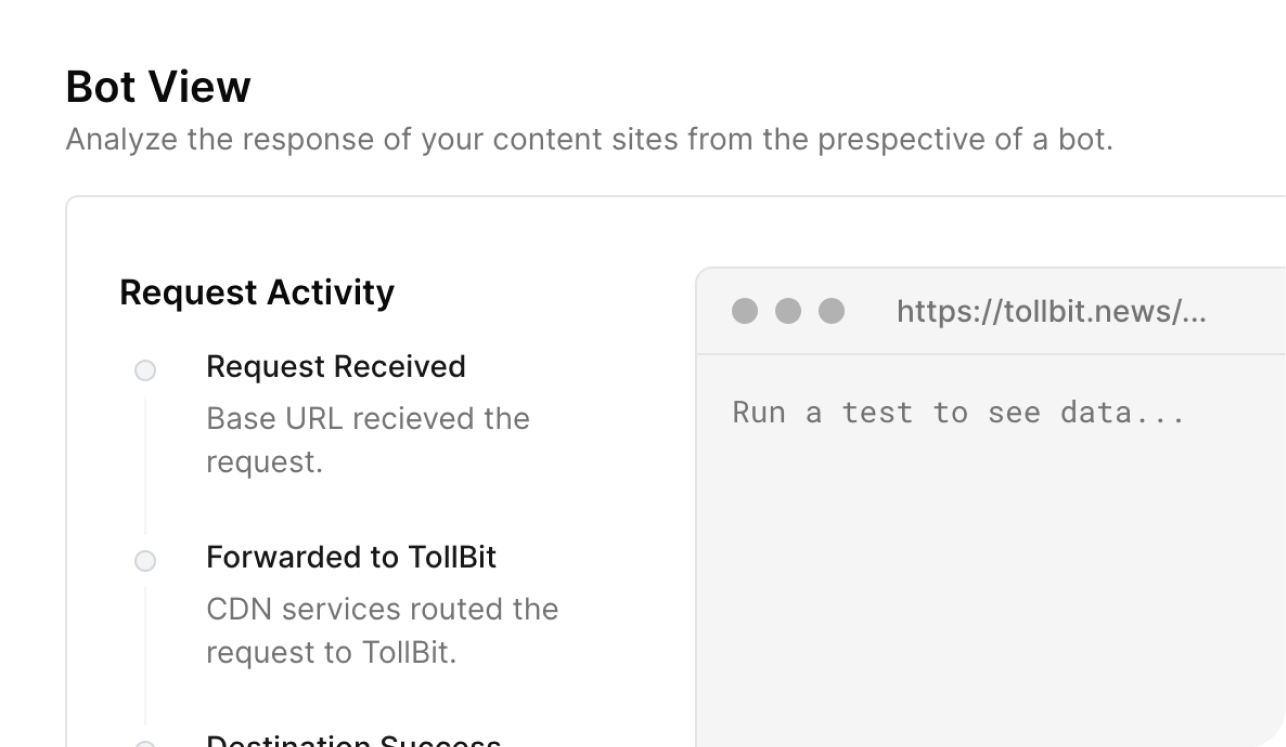
Task: Select the Request Received step indicator
Action: click(x=145, y=370)
